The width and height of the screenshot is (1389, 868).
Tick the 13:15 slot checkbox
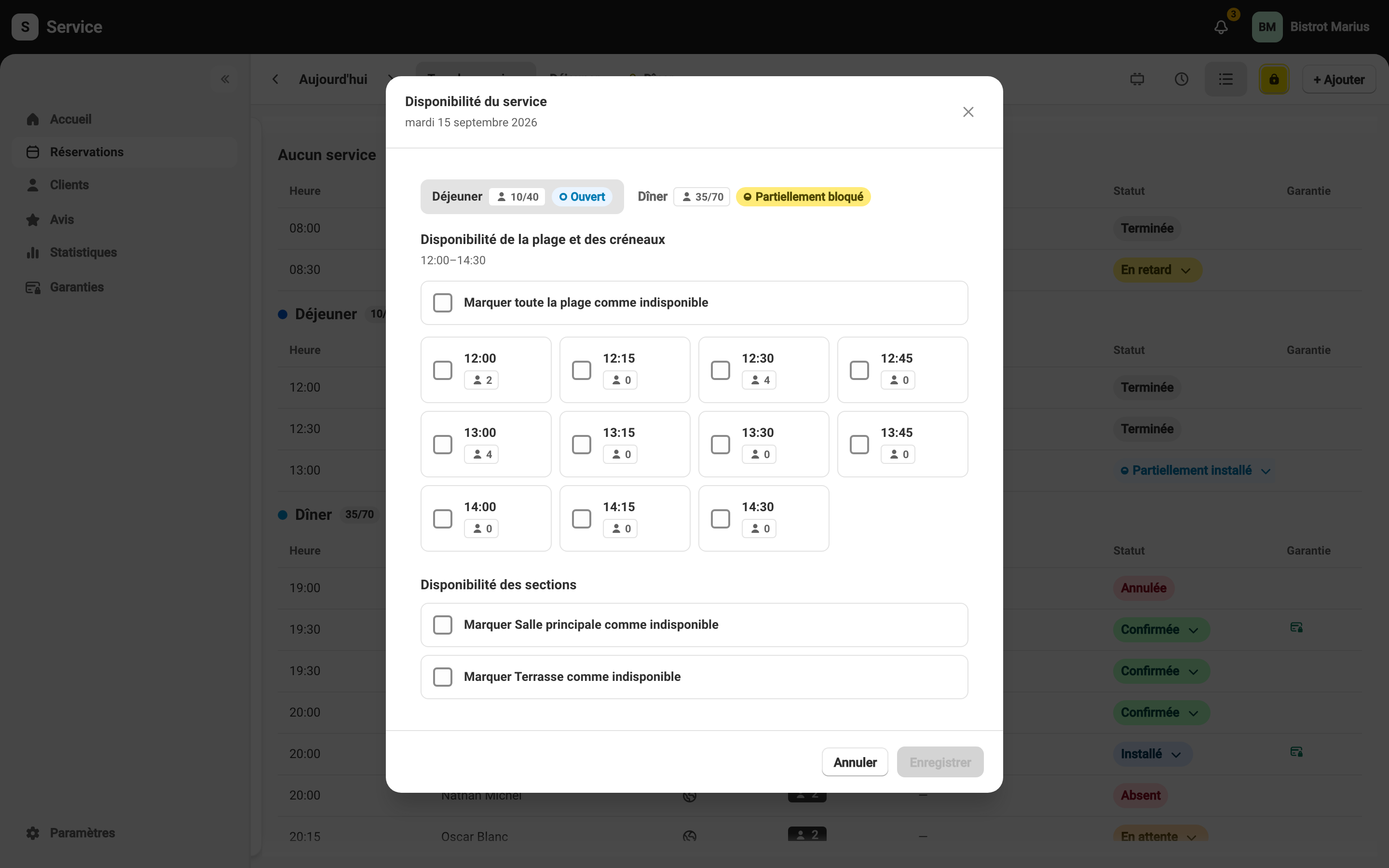(x=582, y=444)
